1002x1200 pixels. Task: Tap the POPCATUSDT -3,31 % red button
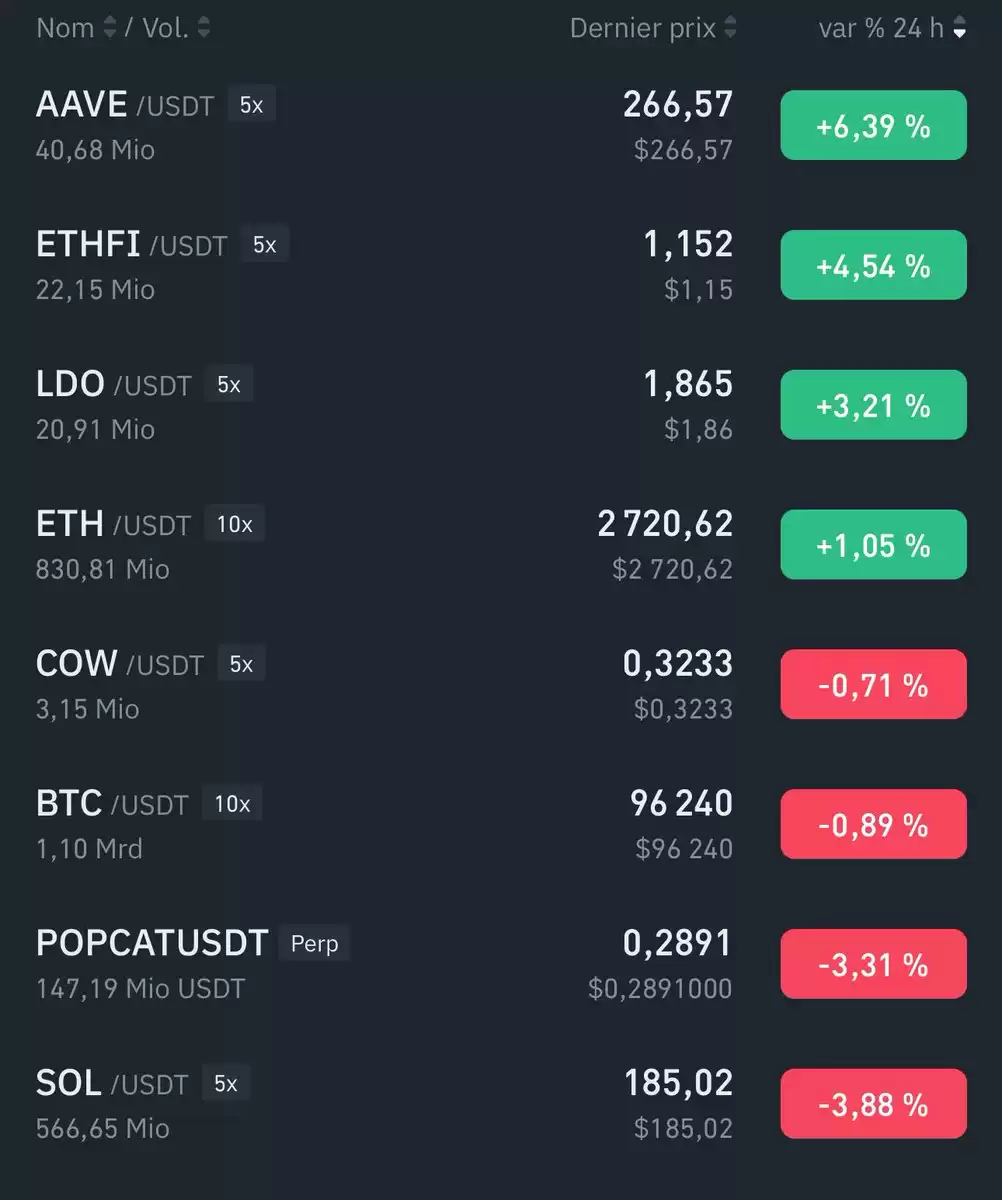[873, 964]
